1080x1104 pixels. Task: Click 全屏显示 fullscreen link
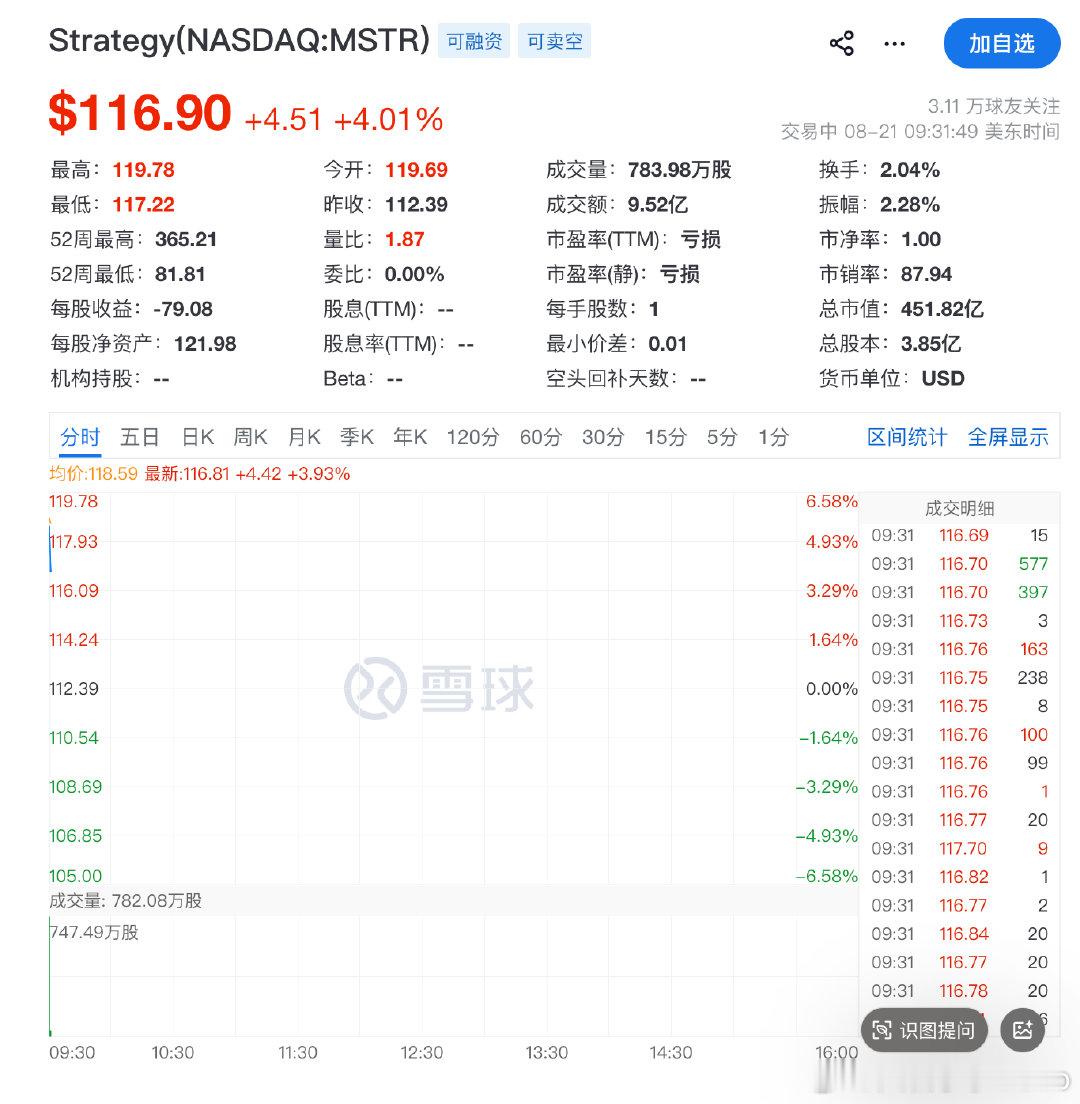point(1008,437)
